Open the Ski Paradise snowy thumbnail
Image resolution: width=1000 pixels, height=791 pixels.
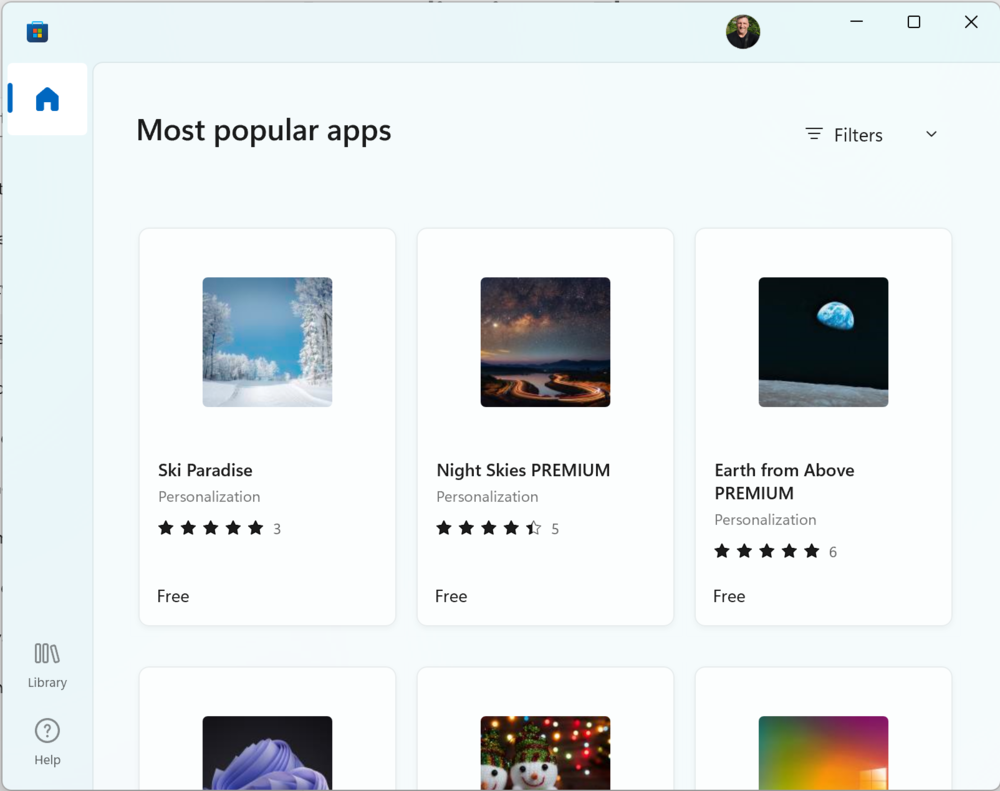267,342
